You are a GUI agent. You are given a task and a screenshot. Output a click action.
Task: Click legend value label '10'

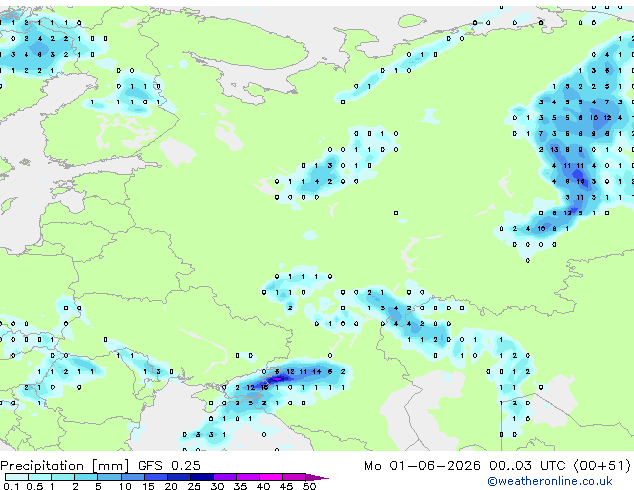coord(125,486)
